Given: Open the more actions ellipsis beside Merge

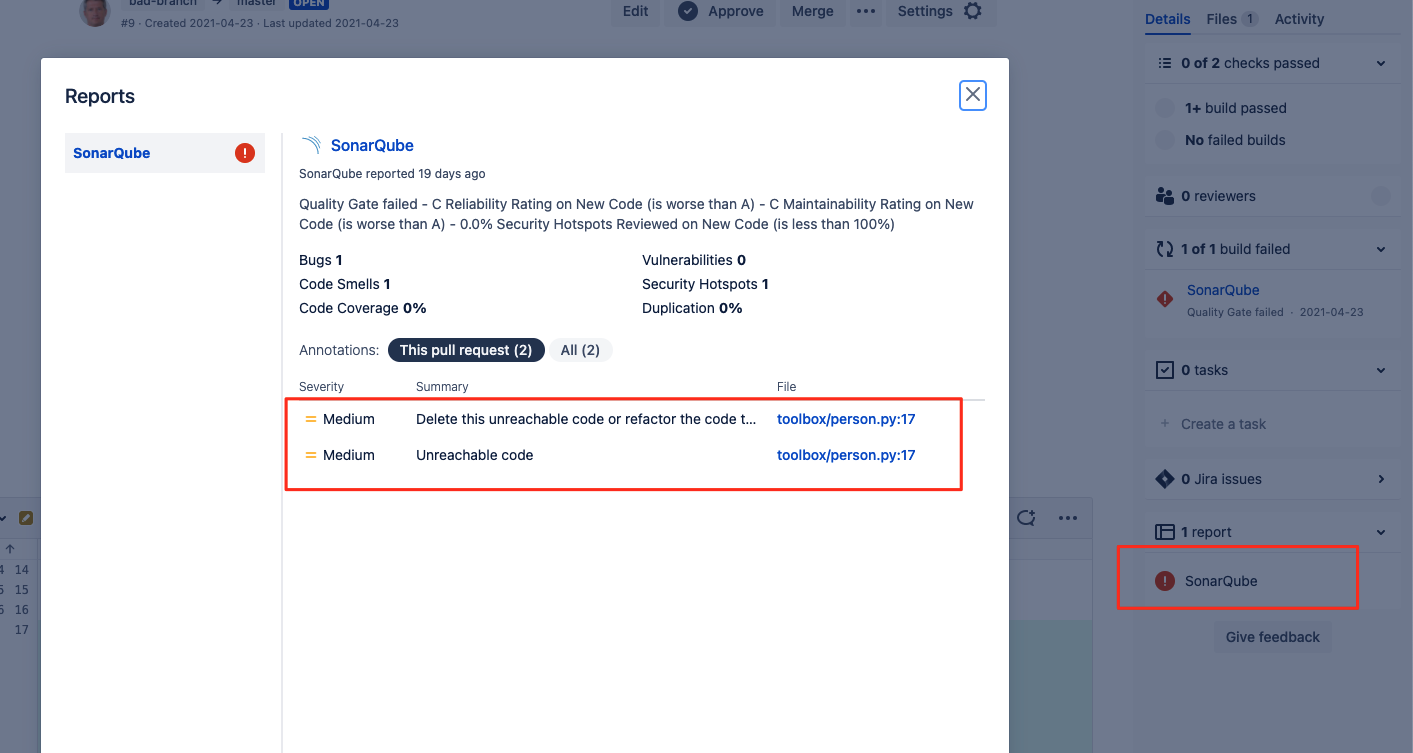Looking at the screenshot, I should tap(866, 11).
